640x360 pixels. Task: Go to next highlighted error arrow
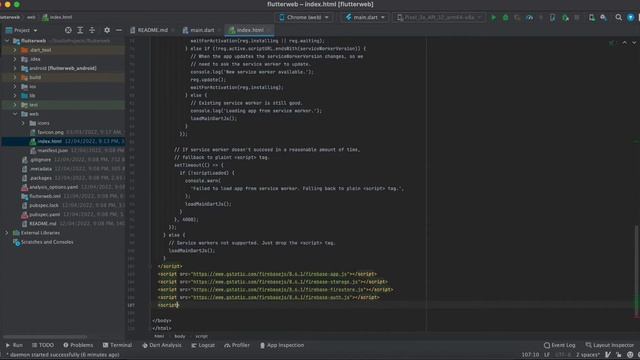634,42
